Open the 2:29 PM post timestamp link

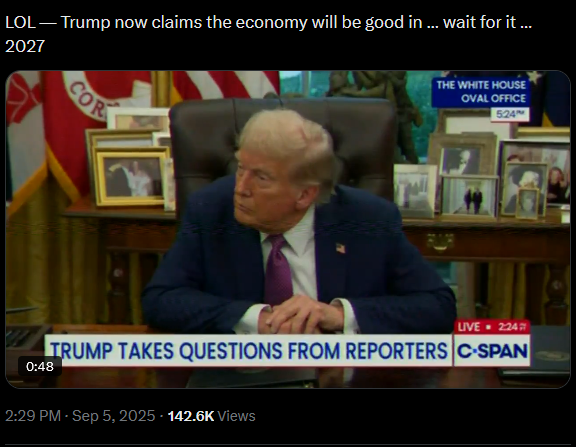click(33, 416)
